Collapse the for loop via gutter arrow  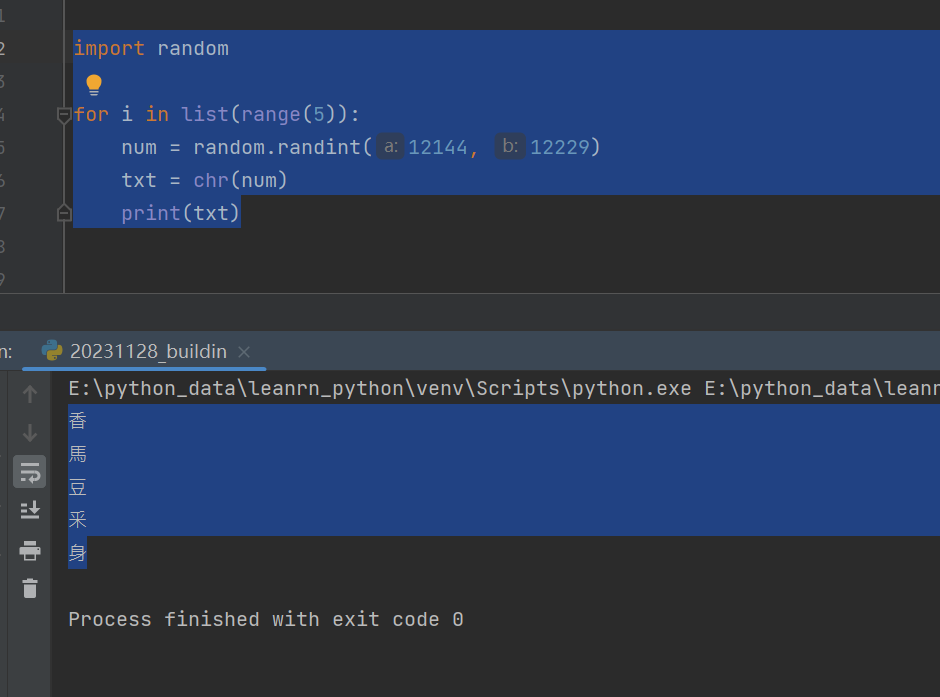click(63, 114)
